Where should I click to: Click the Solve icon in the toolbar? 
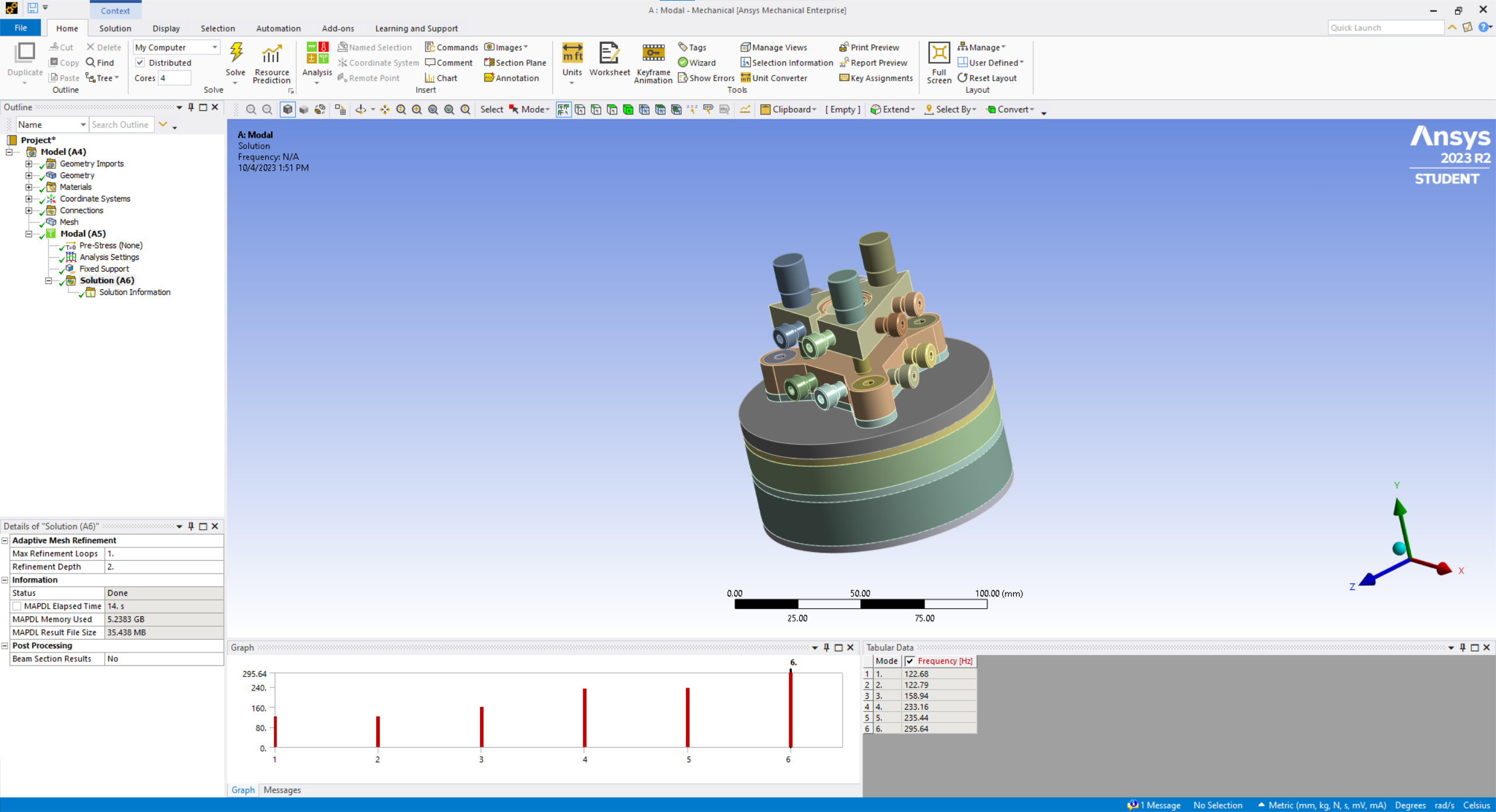tap(235, 55)
